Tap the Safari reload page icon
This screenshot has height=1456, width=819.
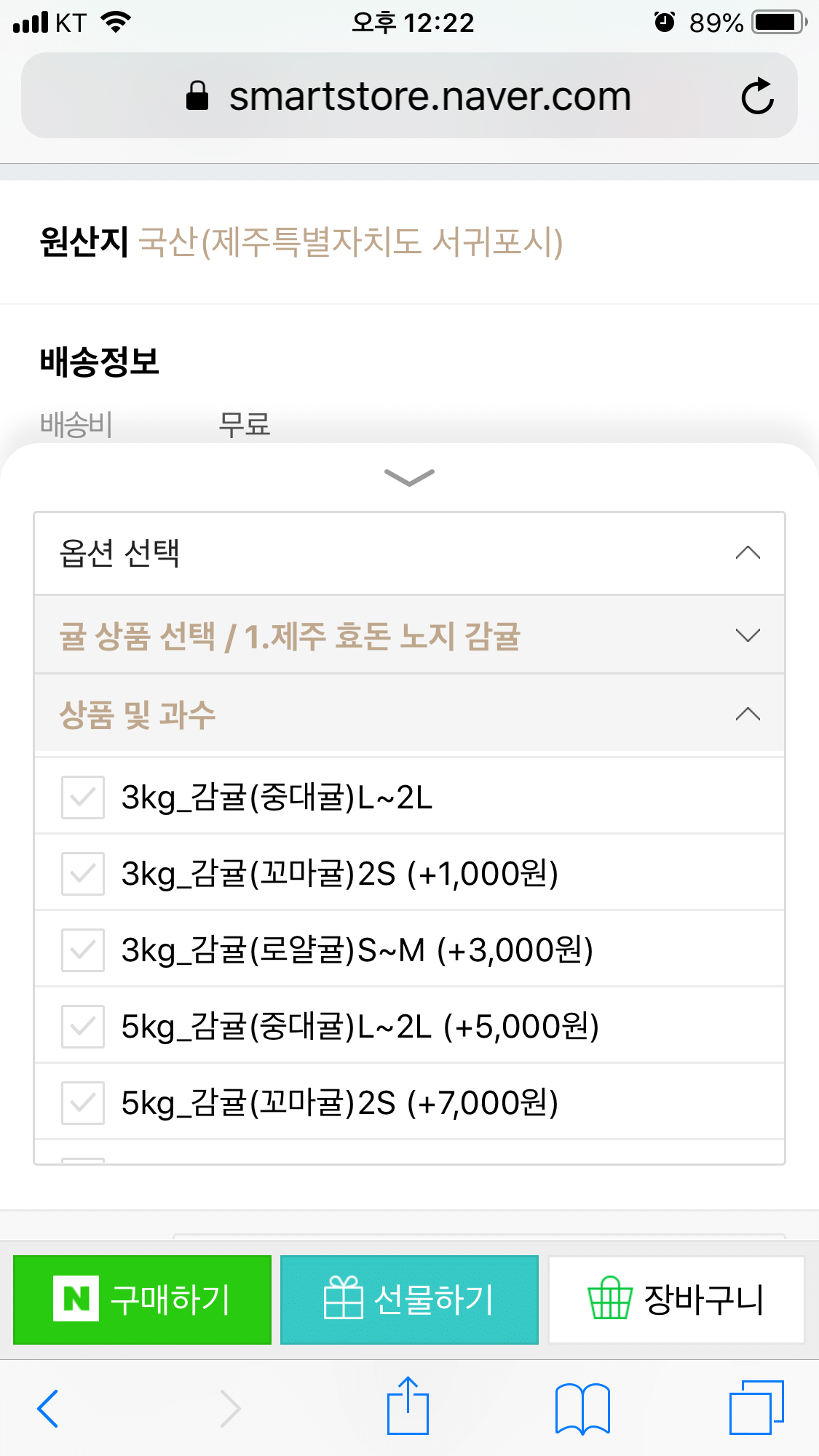(757, 95)
